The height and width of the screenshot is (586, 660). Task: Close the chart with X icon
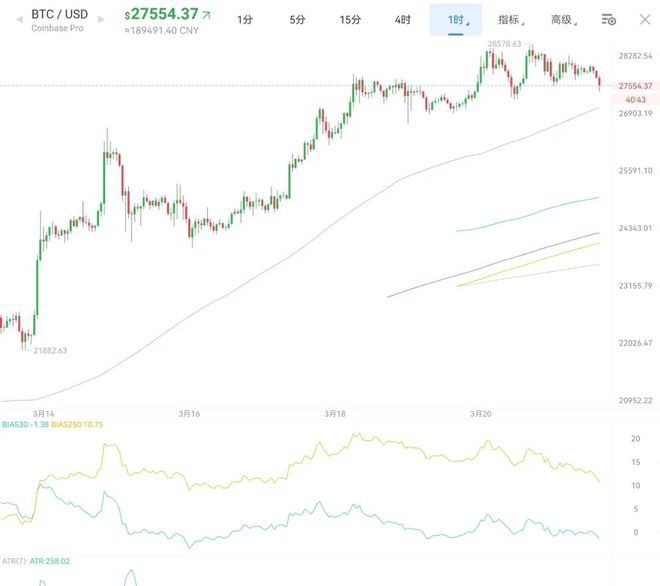pyautogui.click(x=644, y=19)
